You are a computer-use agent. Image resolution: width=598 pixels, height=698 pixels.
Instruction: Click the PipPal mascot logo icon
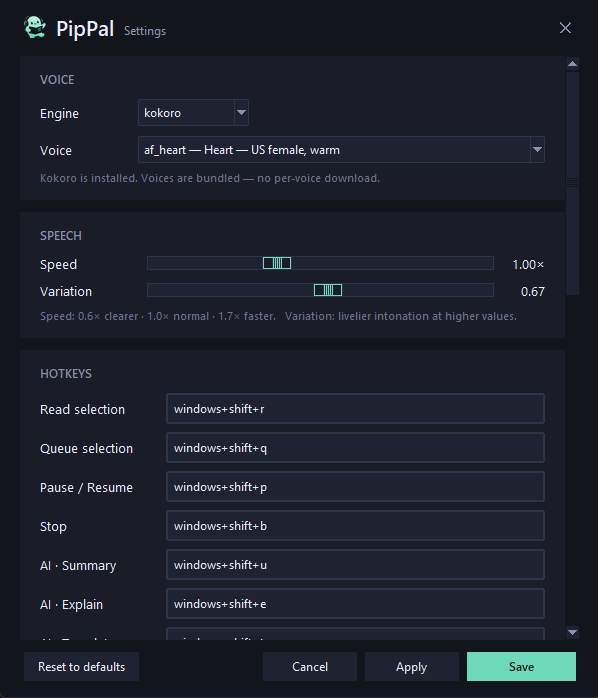[x=35, y=28]
